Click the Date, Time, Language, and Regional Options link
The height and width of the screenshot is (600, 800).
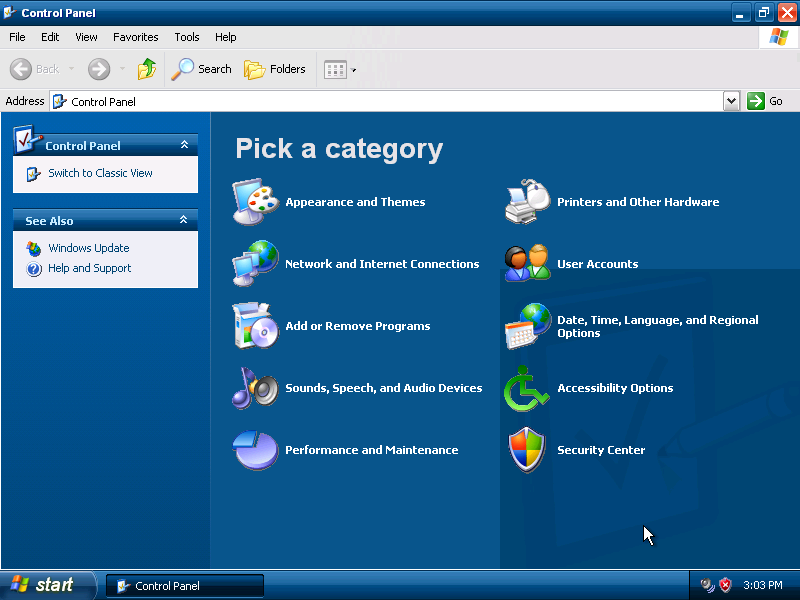(658, 327)
